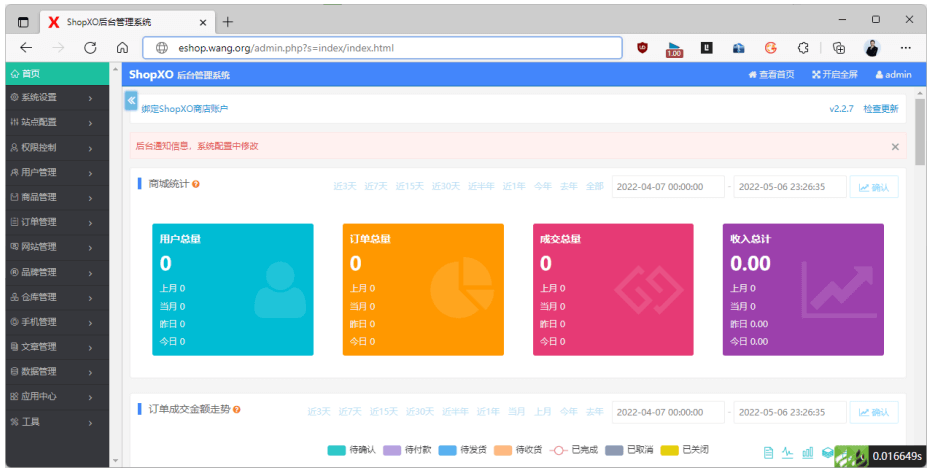Click the help icon next to 商城统计

pos(196,184)
